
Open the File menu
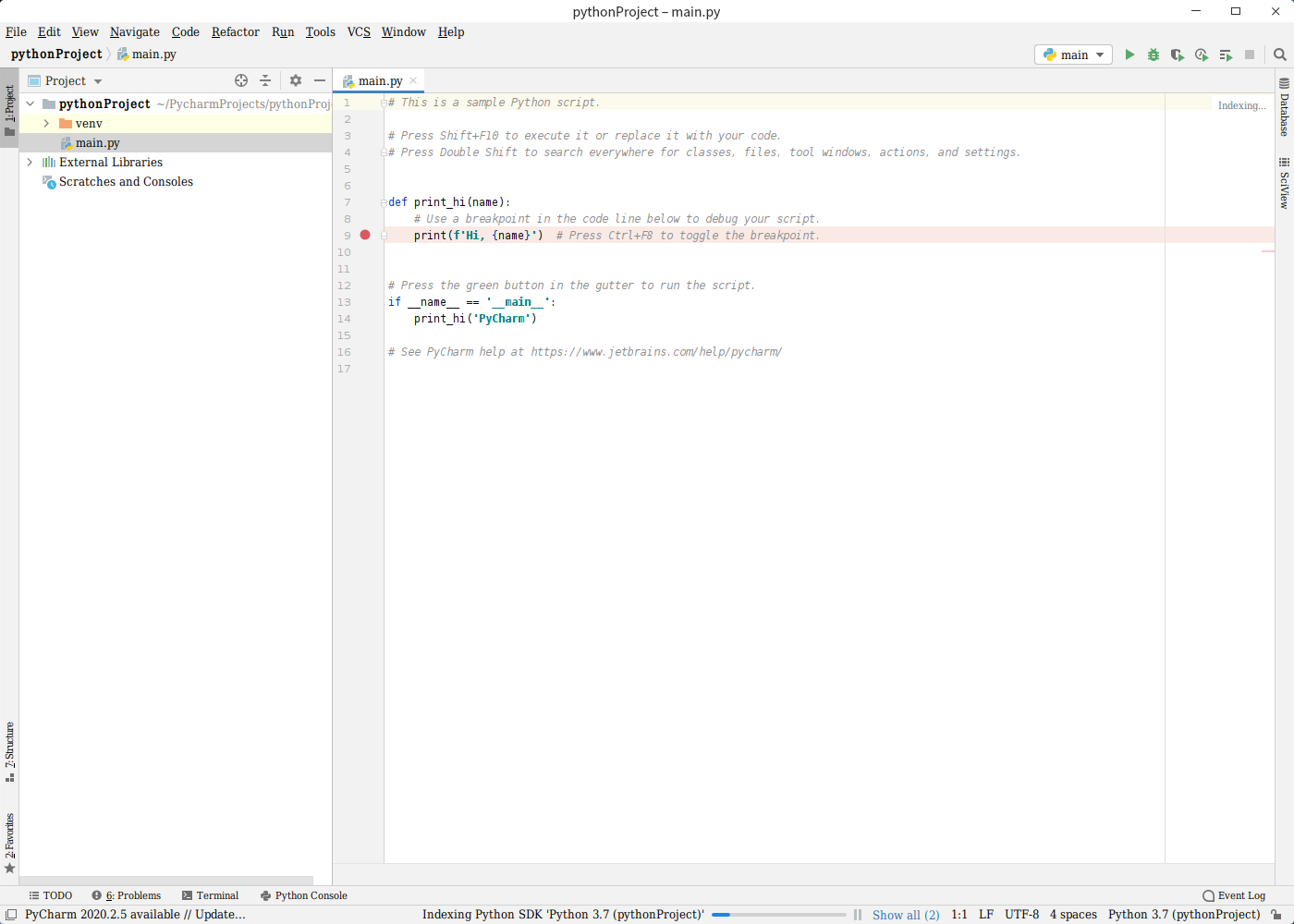point(17,31)
